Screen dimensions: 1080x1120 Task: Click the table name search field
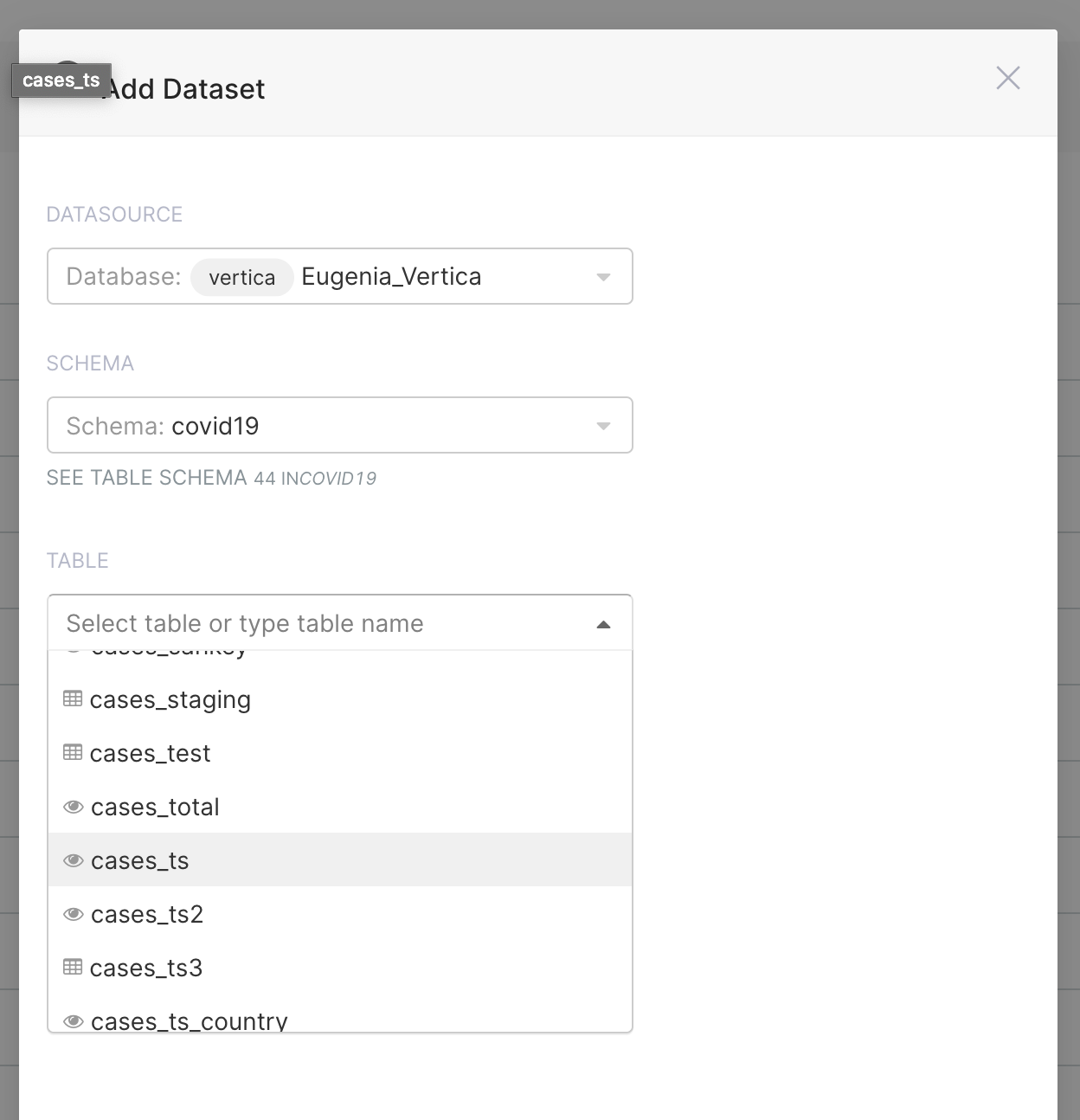click(x=260, y=622)
